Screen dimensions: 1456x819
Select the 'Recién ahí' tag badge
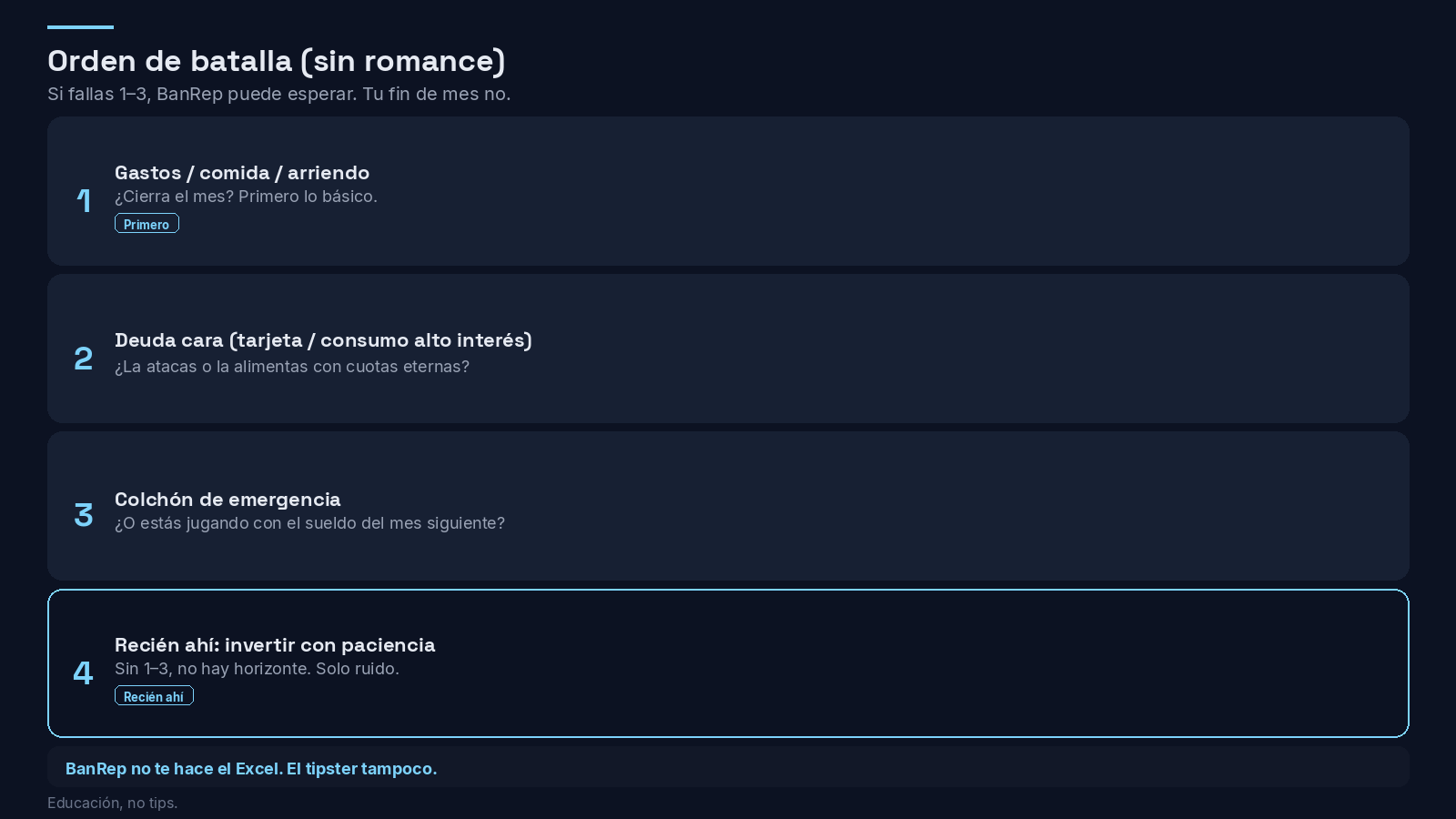pos(154,695)
